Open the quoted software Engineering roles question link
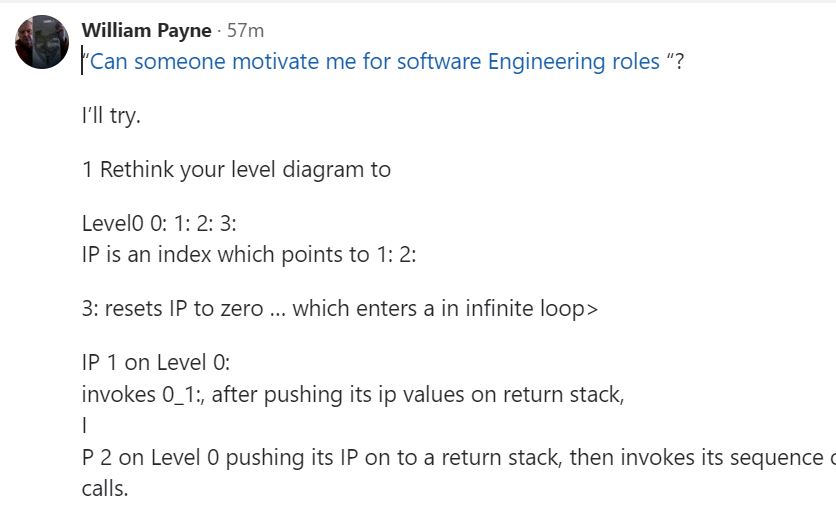Screen dimensions: 836x519 (375, 61)
